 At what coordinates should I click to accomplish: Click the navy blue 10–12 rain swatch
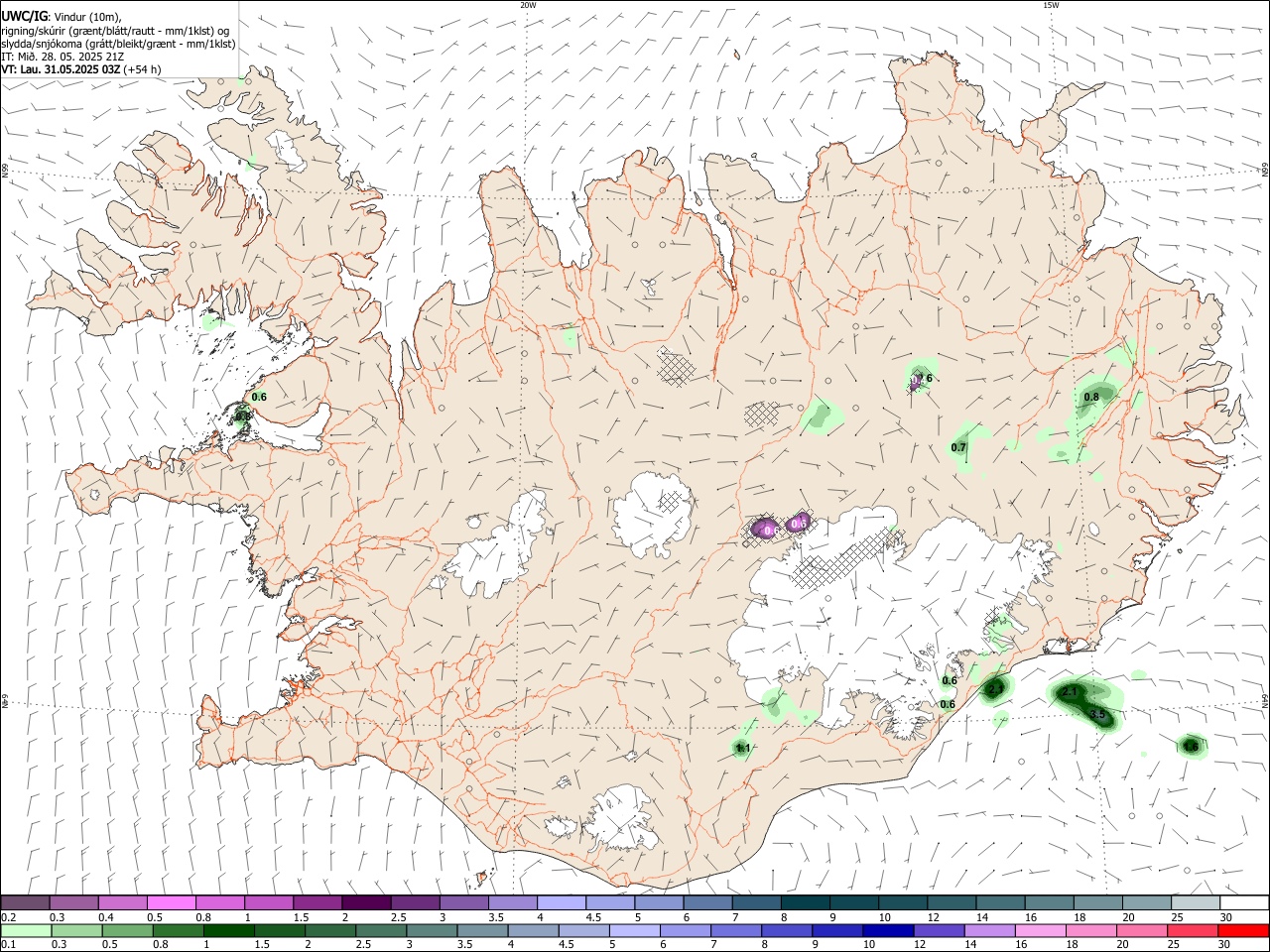tap(888, 931)
